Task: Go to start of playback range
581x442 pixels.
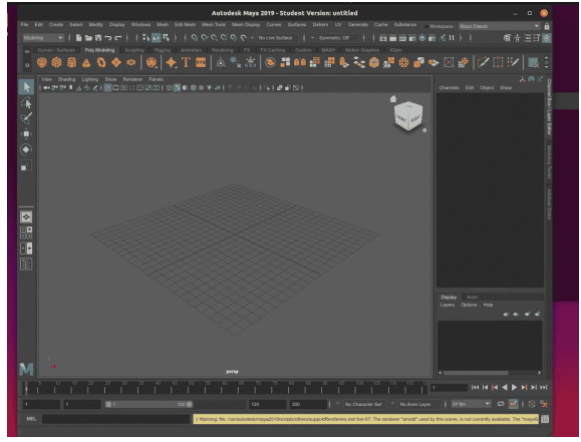Action: 475,388
